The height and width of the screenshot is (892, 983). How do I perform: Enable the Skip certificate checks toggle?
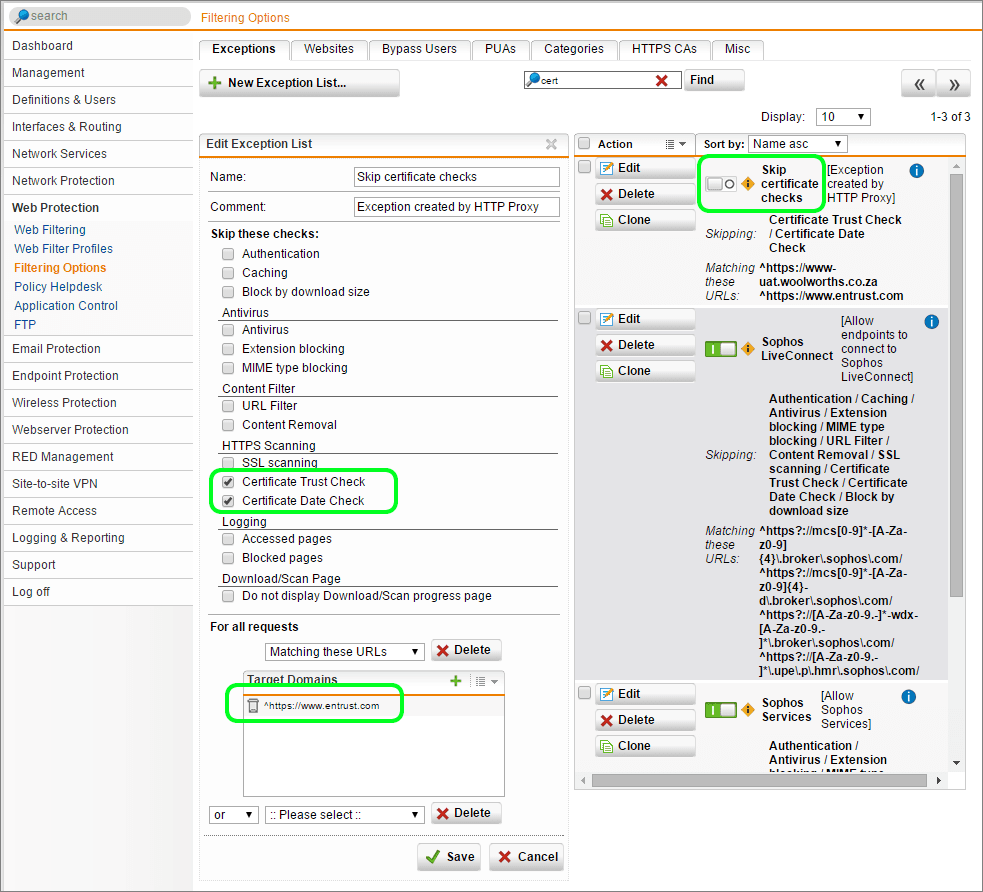720,184
